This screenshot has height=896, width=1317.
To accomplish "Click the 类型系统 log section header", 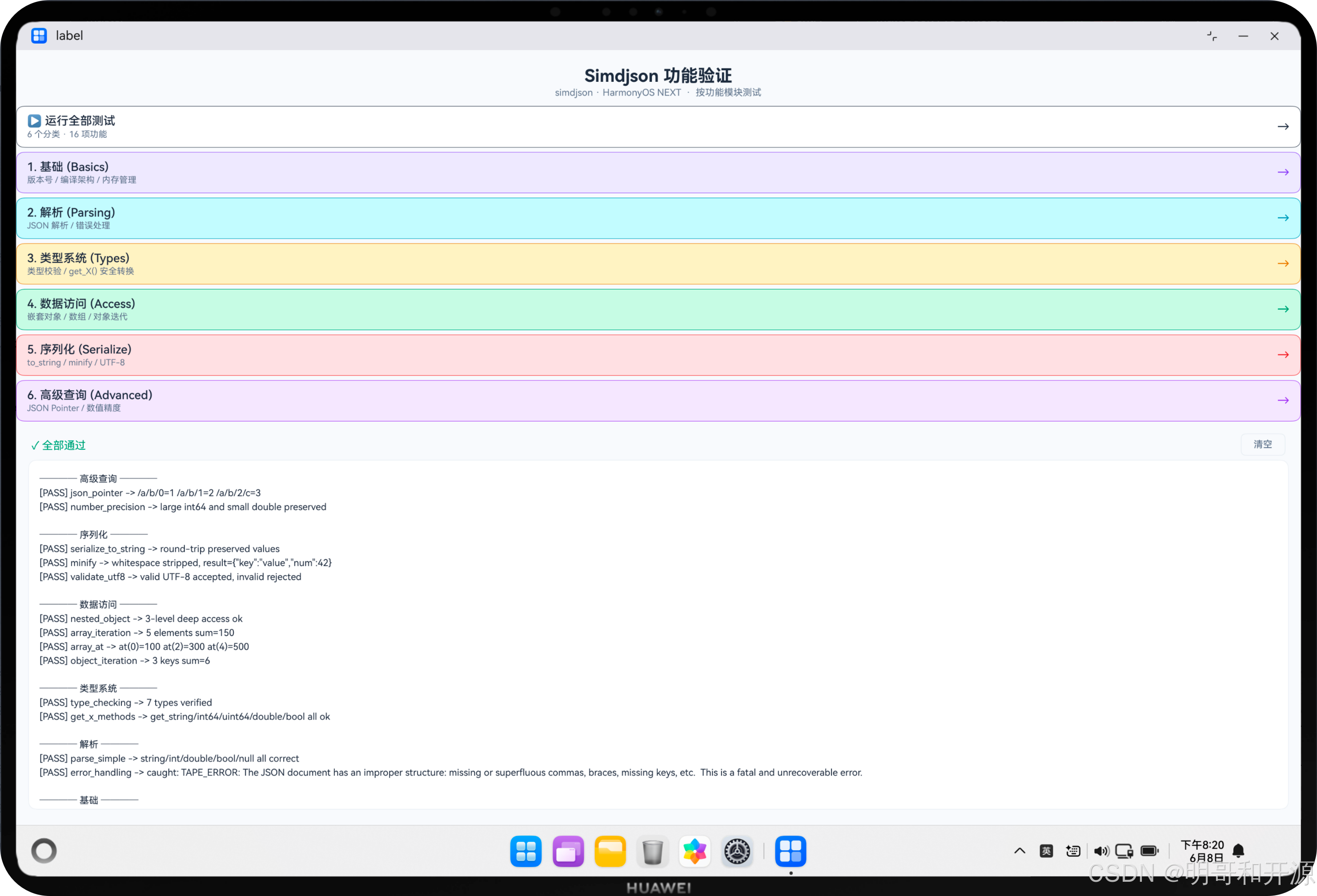I will [98, 689].
